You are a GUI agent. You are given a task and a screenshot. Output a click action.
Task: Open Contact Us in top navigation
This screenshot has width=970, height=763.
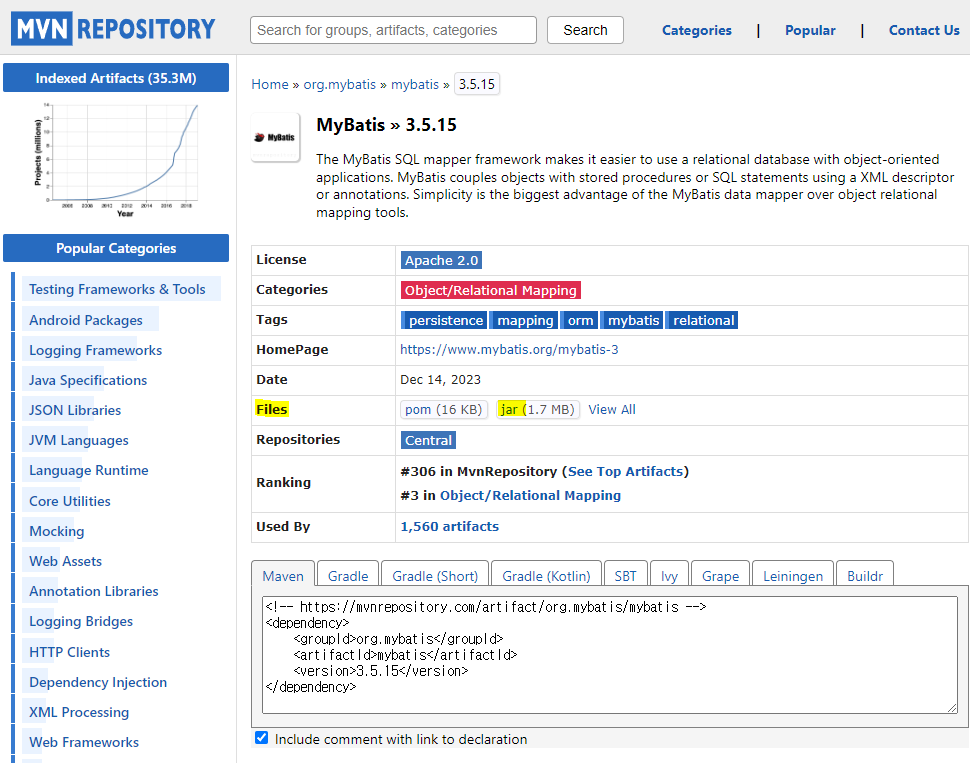coord(924,30)
